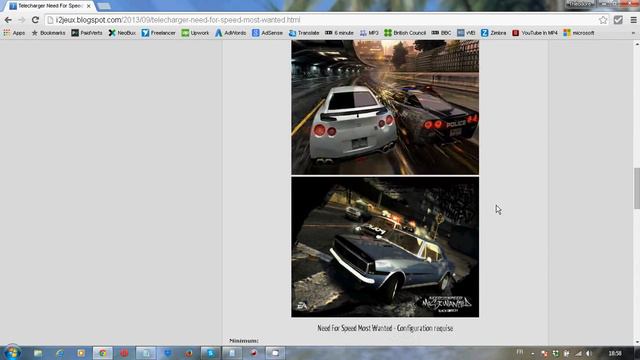
Task: Click the taskbar clock showing 18:58
Action: tap(615, 353)
